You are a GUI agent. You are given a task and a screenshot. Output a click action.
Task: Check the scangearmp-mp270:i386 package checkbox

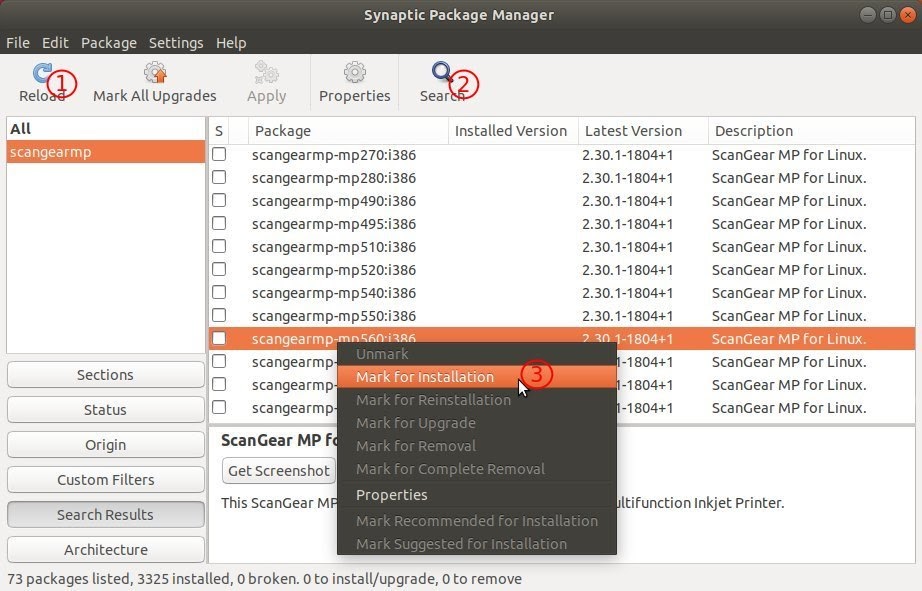coord(218,155)
